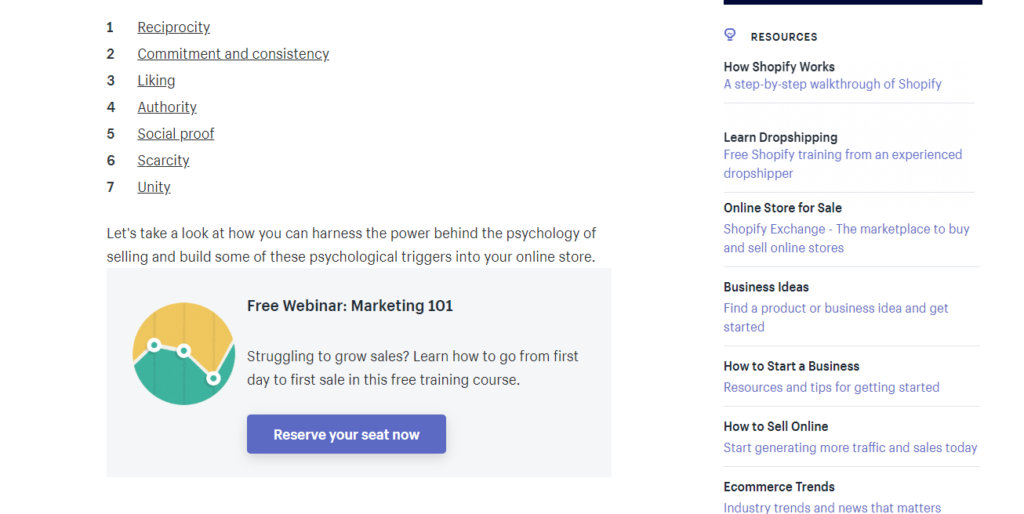
Task: Click the Shopify Exchange marketplace link
Action: (846, 229)
